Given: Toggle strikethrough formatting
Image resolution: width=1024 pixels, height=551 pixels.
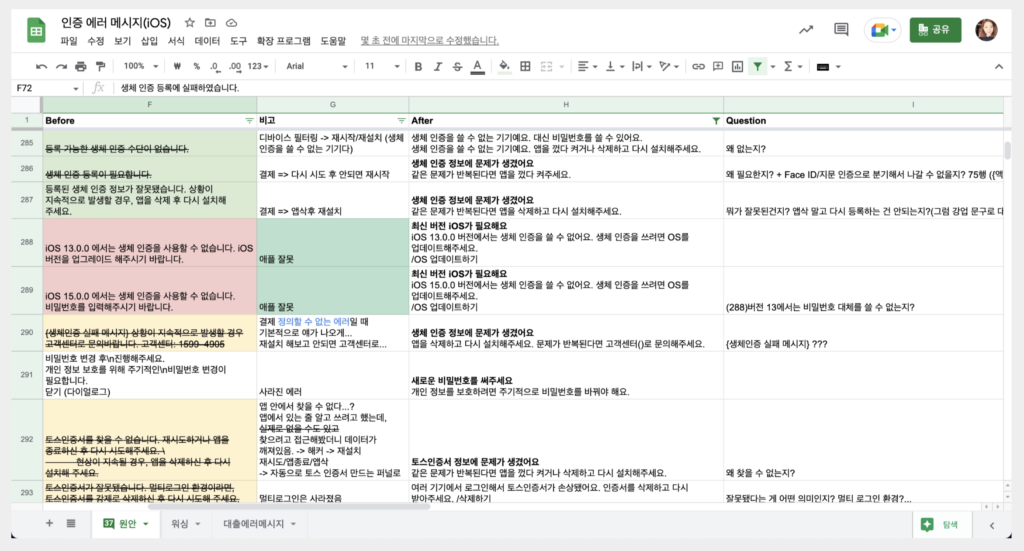Looking at the screenshot, I should click(457, 66).
